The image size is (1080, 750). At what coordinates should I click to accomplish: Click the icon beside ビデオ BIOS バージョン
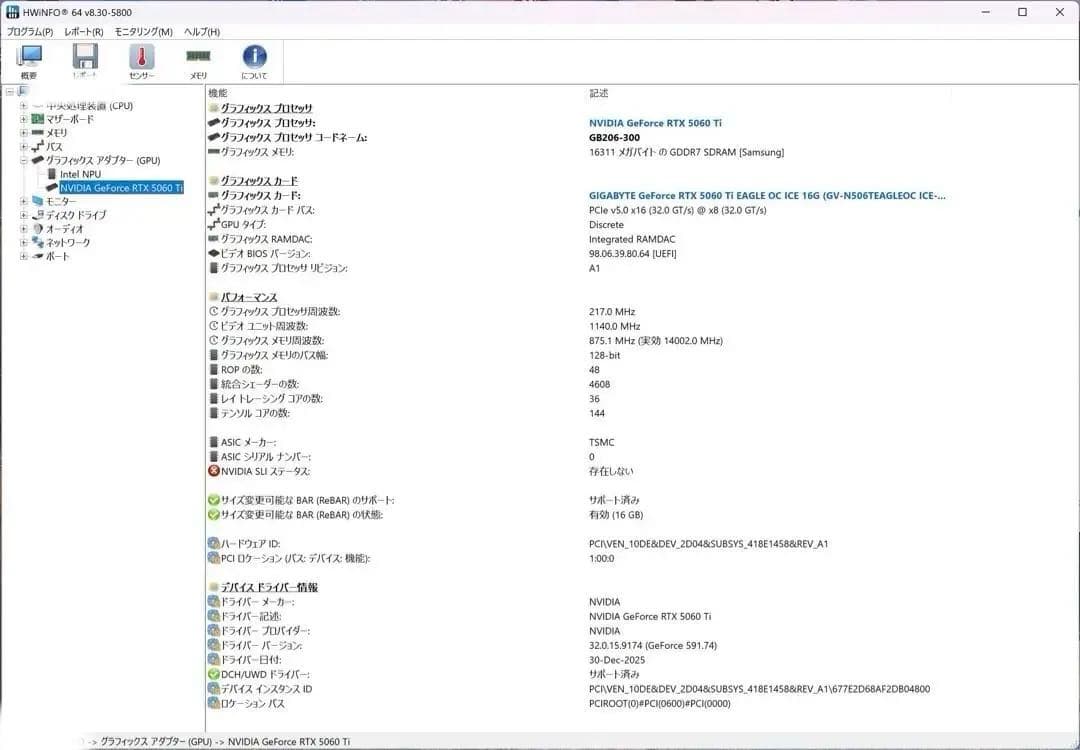coord(214,253)
